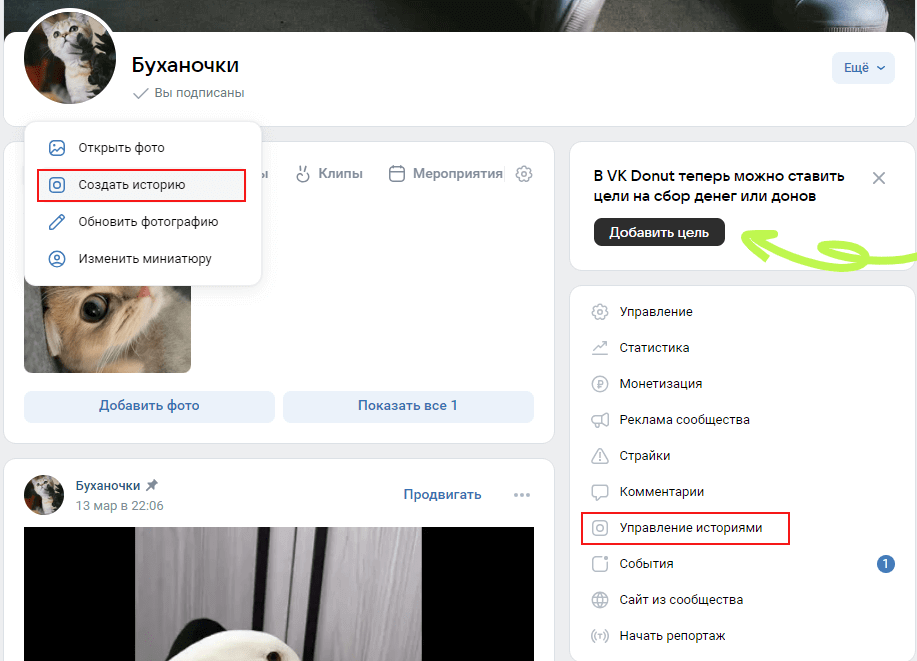Open the kitten photo thumbnail in the album

pos(107,329)
